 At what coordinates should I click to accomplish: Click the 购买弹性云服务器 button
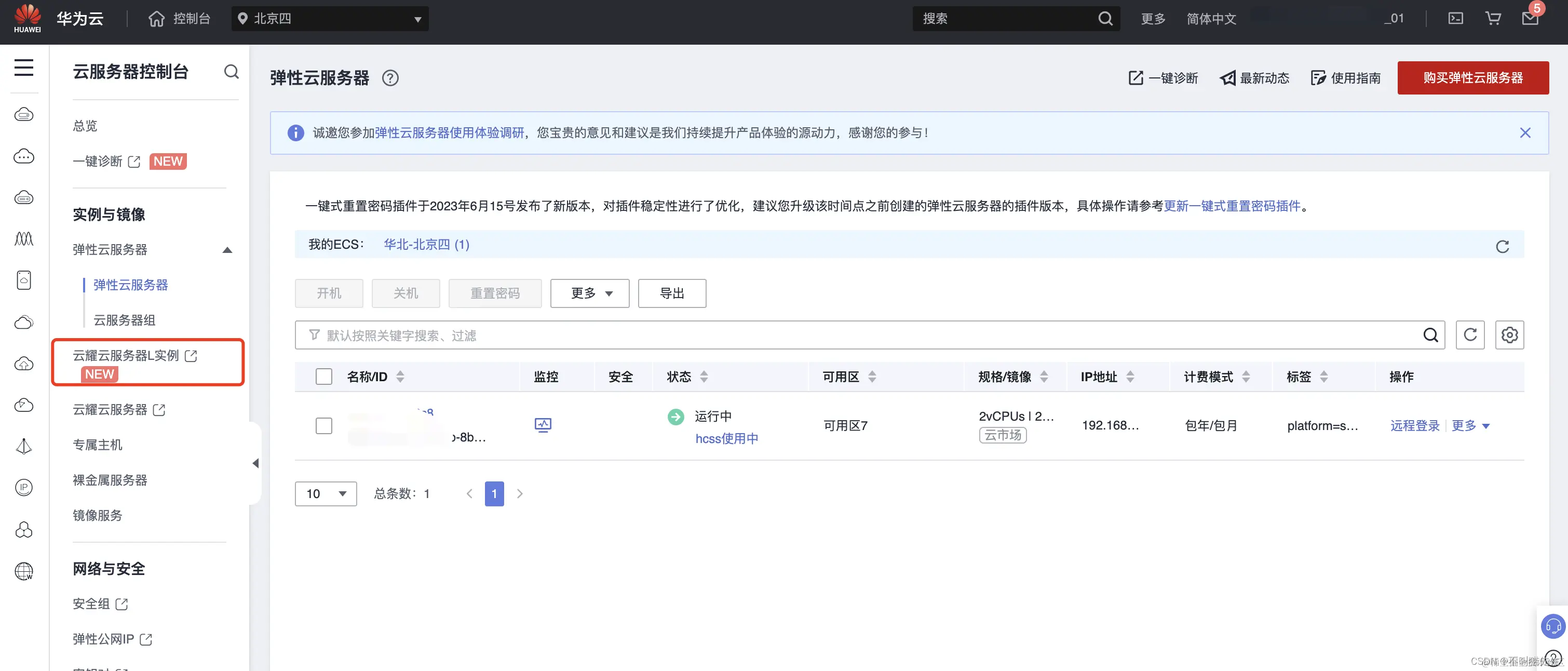(1472, 78)
